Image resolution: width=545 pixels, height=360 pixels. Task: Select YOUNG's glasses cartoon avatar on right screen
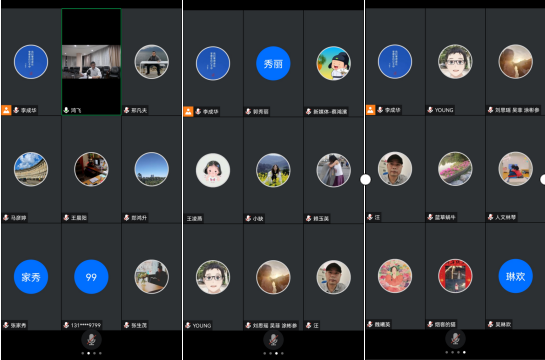coord(455,62)
